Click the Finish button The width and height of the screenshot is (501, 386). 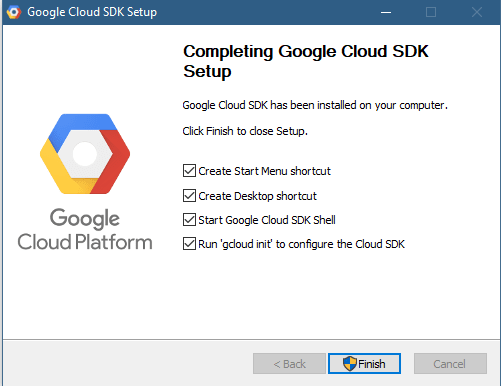click(364, 363)
